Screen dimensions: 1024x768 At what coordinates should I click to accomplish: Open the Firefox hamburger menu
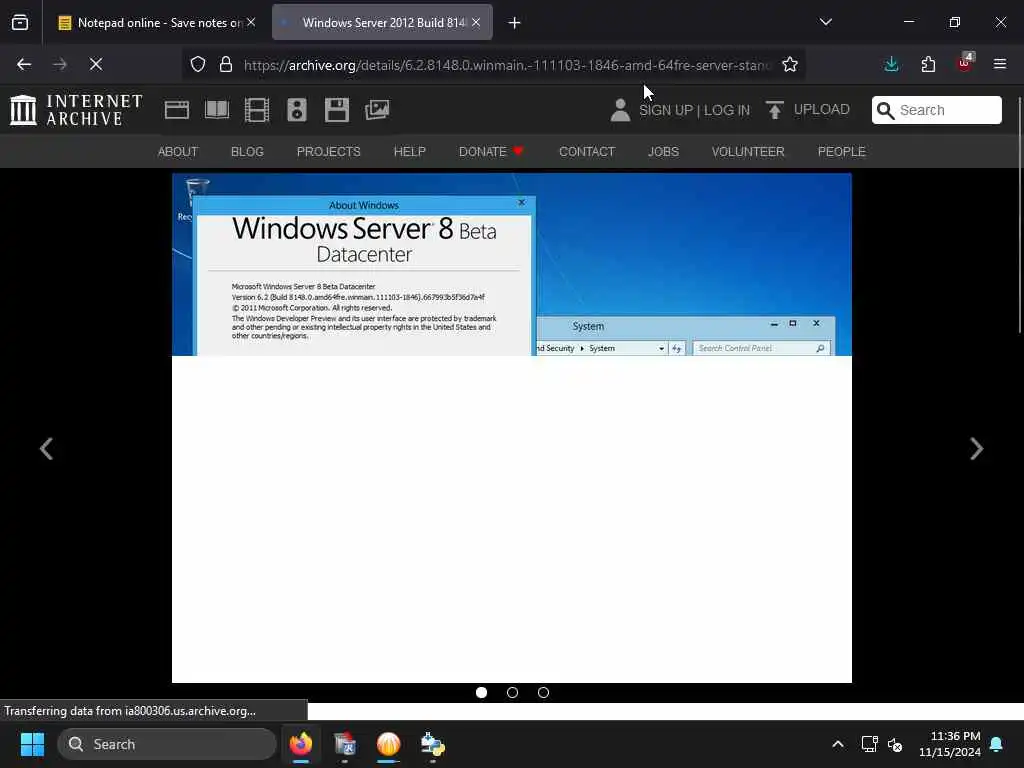tap(1000, 64)
